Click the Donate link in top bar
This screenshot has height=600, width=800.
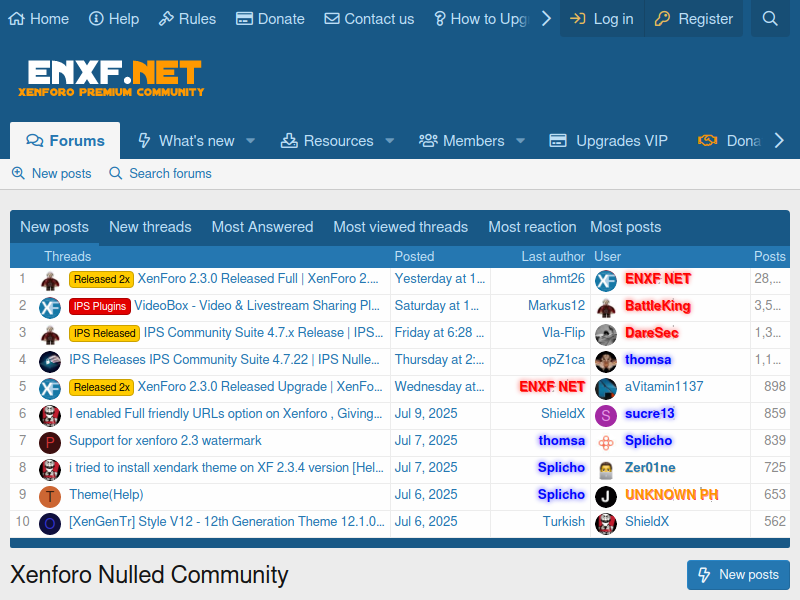[270, 19]
